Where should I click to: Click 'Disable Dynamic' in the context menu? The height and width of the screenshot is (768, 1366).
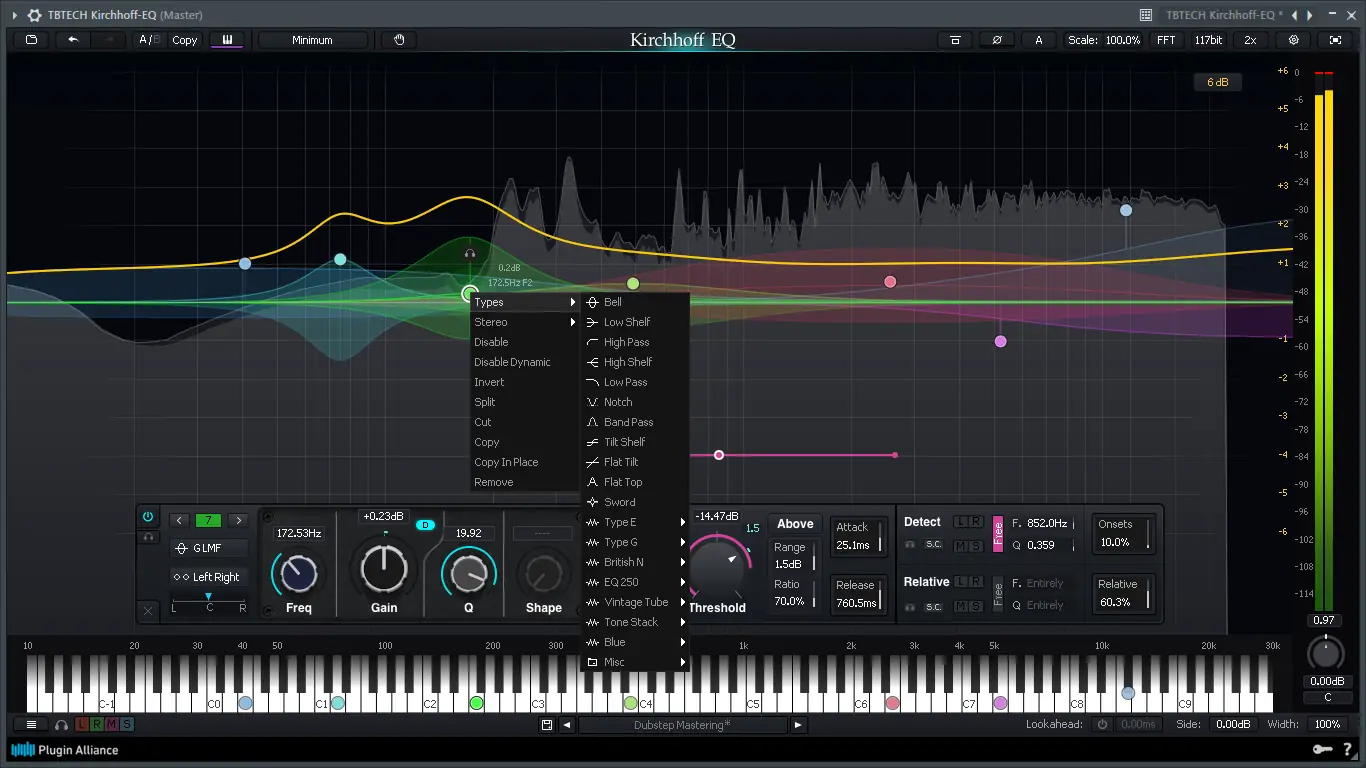coord(525,362)
